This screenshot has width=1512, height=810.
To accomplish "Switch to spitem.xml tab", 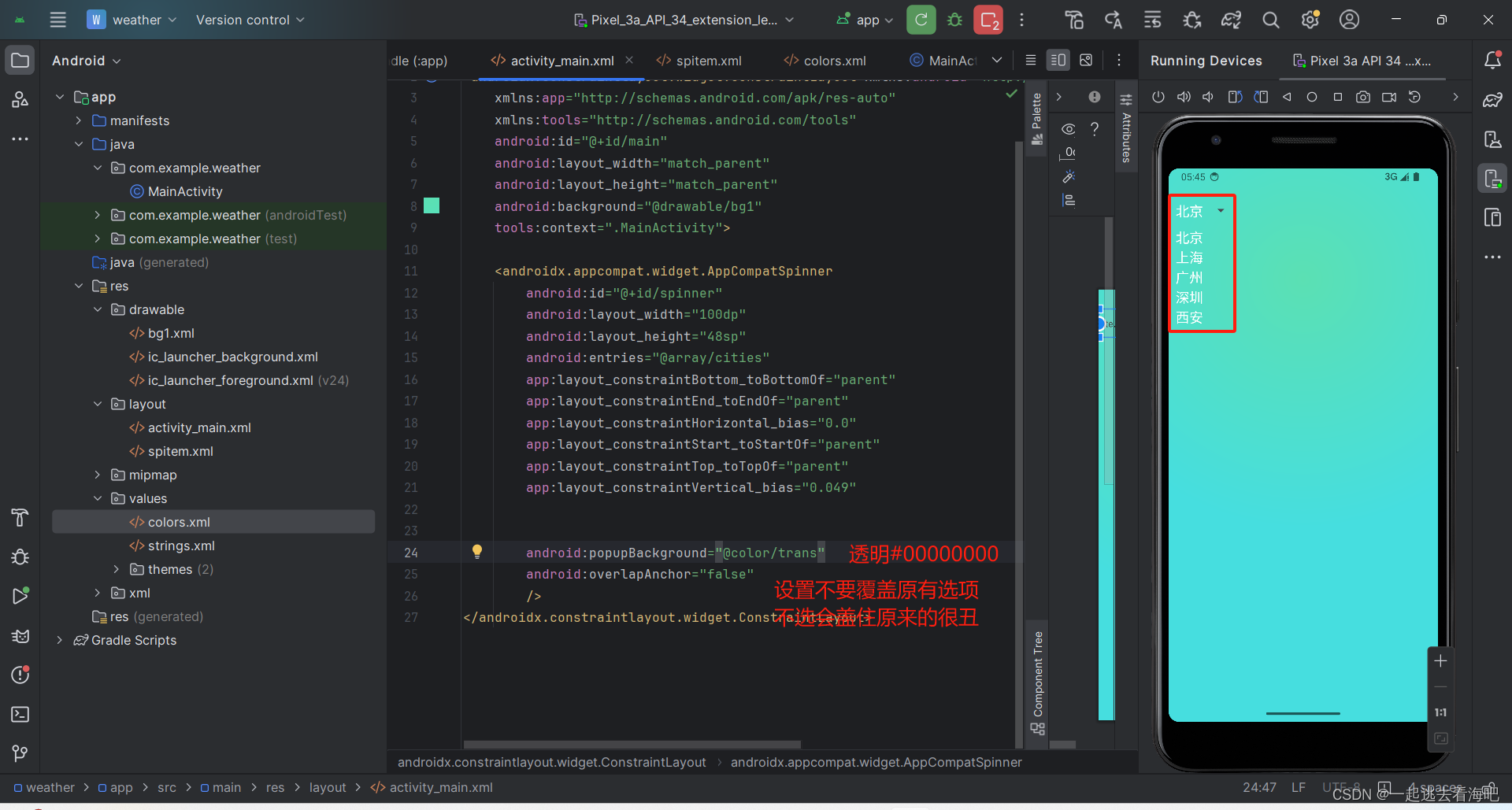I will (699, 61).
